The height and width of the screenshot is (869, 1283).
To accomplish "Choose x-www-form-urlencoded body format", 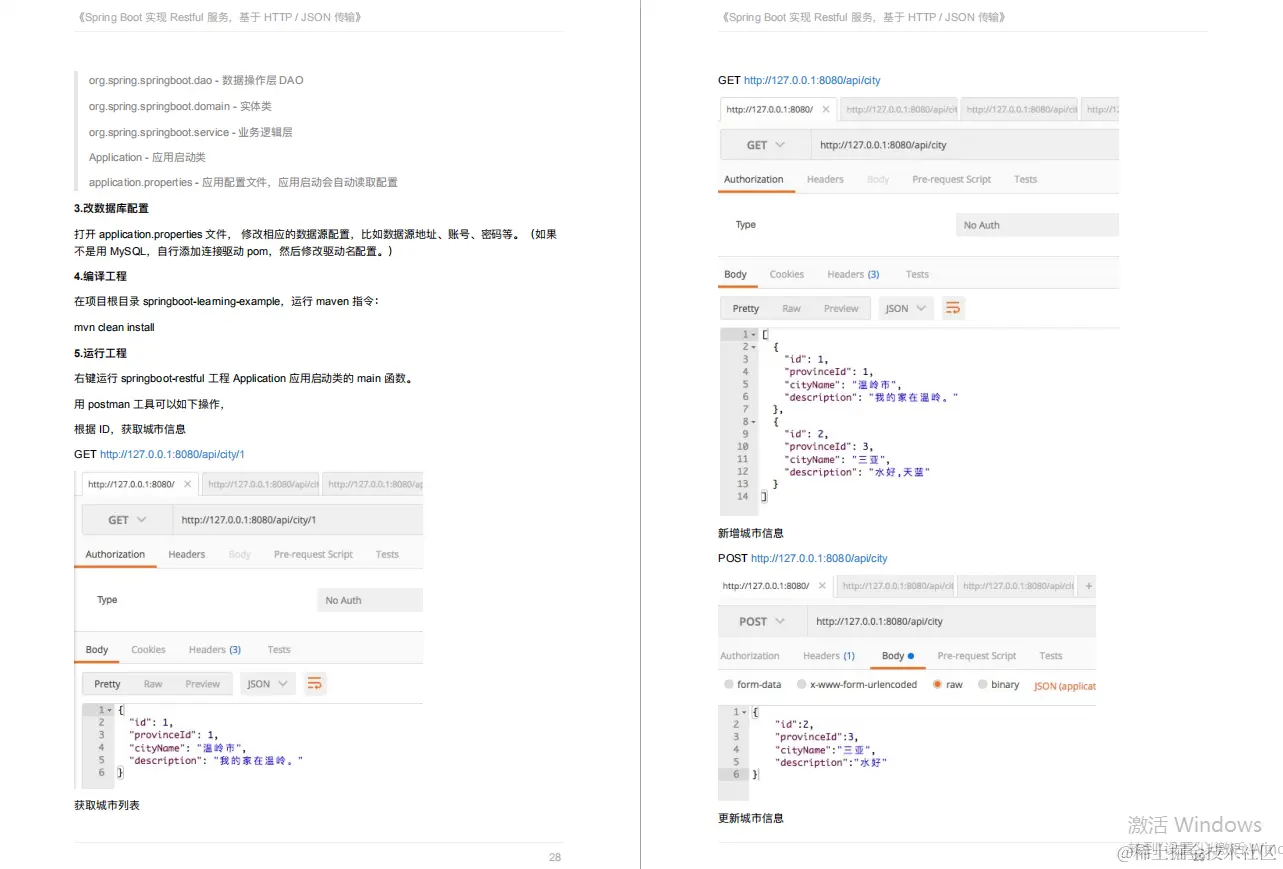I will coord(800,684).
